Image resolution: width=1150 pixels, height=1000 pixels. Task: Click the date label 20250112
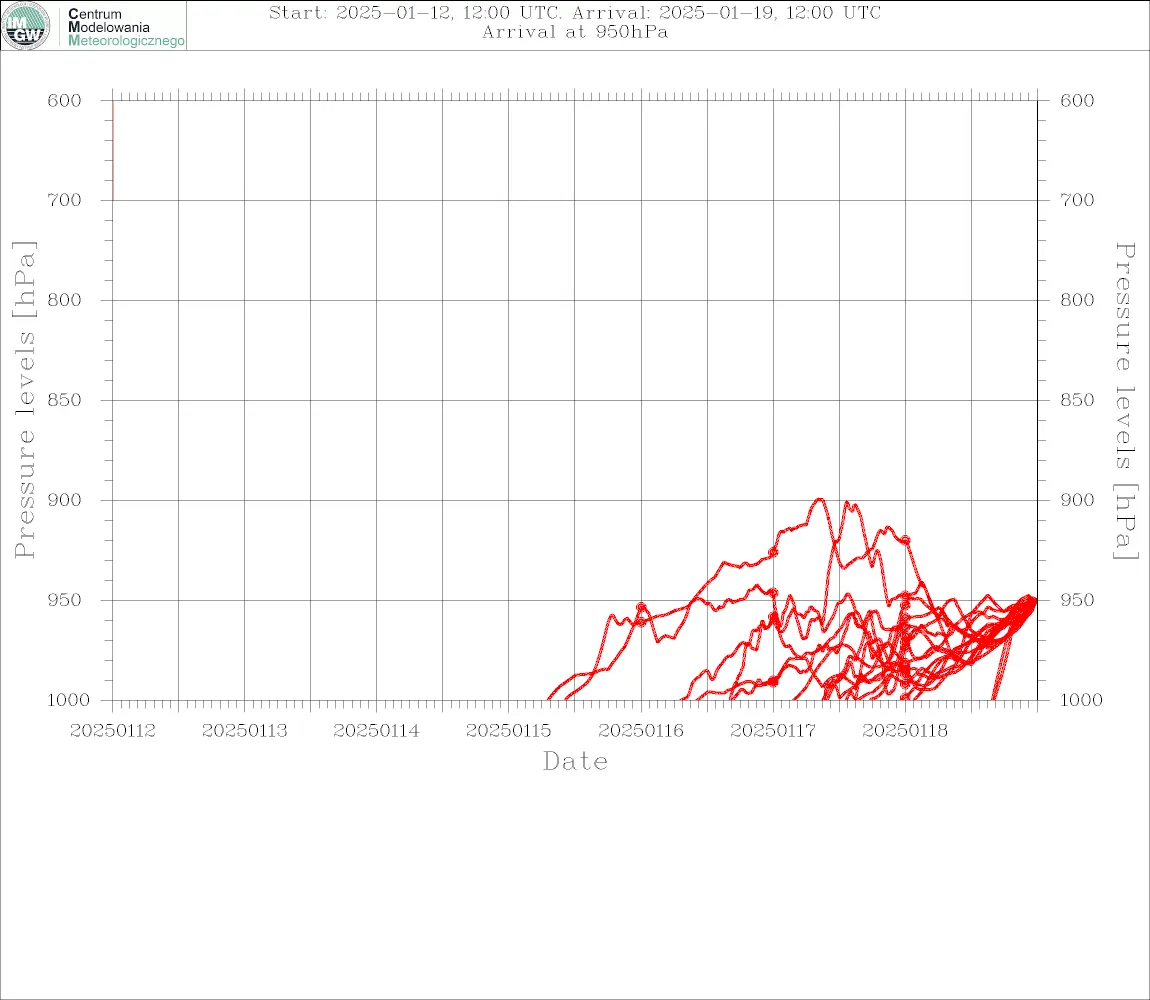pos(113,731)
